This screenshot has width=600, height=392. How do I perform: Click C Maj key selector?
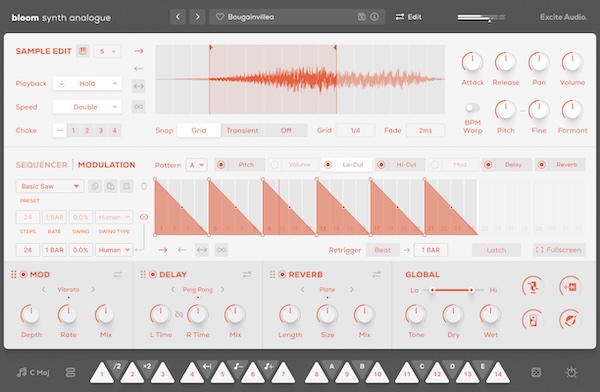pyautogui.click(x=34, y=372)
